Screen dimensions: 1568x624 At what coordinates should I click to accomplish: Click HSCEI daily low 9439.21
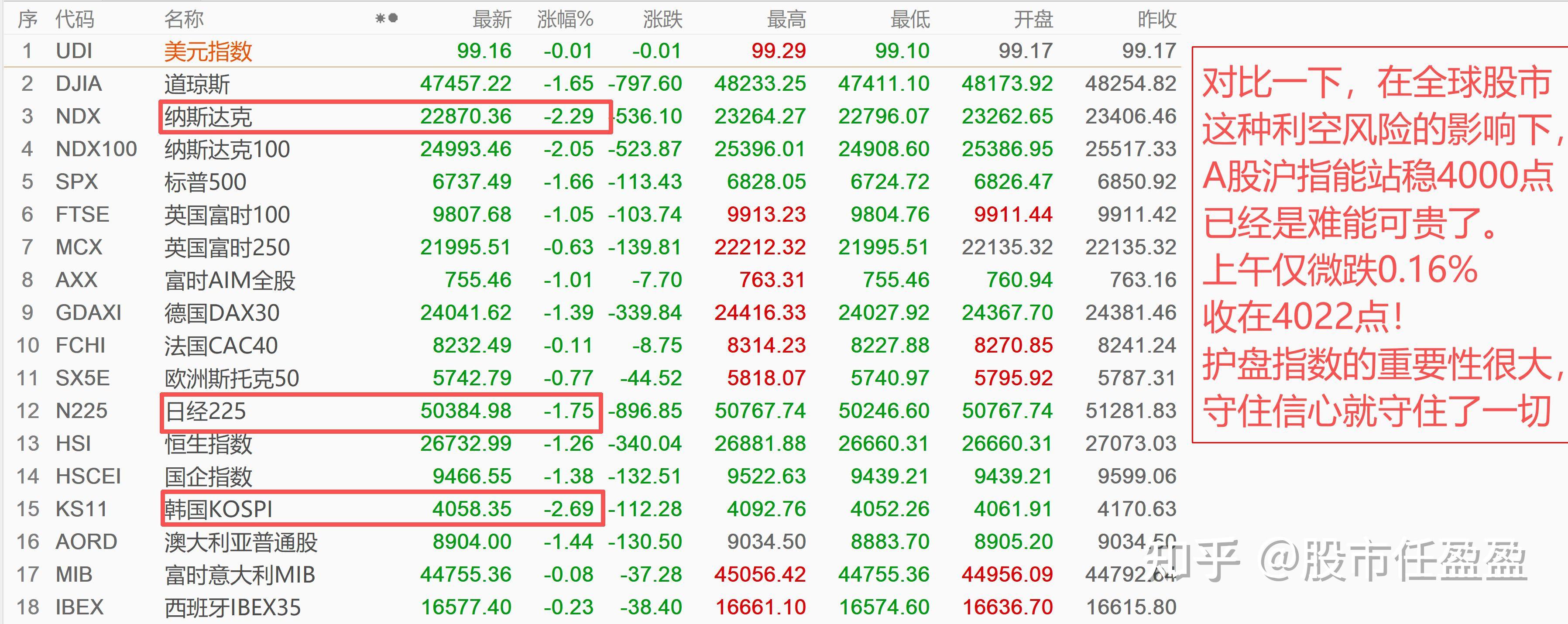[x=890, y=477]
